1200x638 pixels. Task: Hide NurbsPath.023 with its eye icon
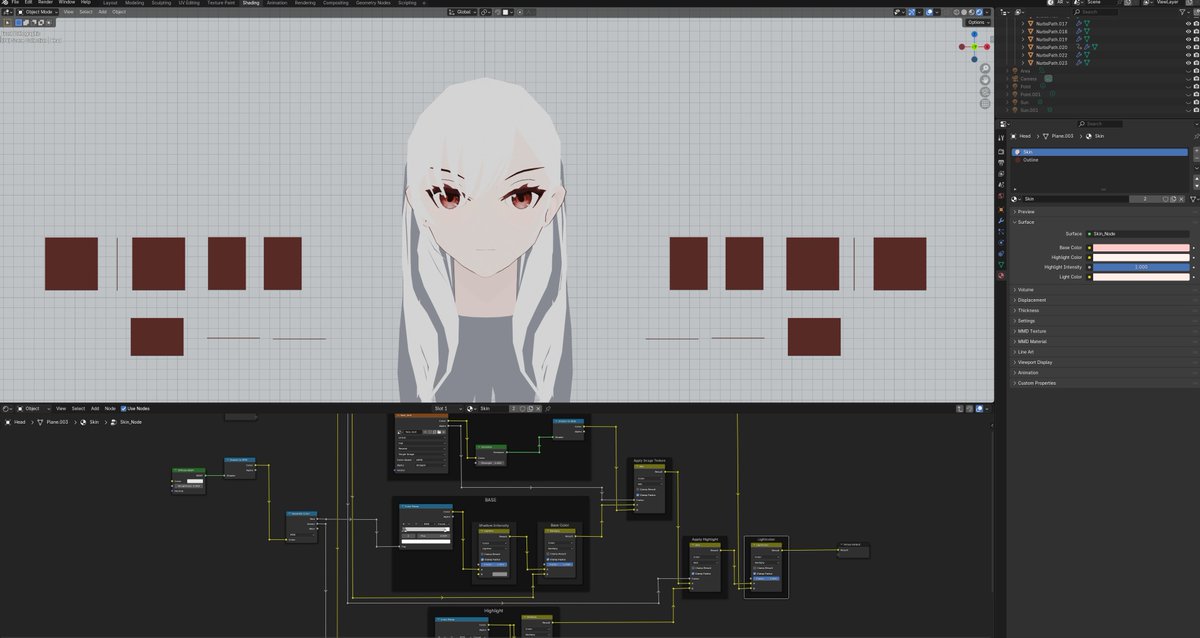(1187, 63)
